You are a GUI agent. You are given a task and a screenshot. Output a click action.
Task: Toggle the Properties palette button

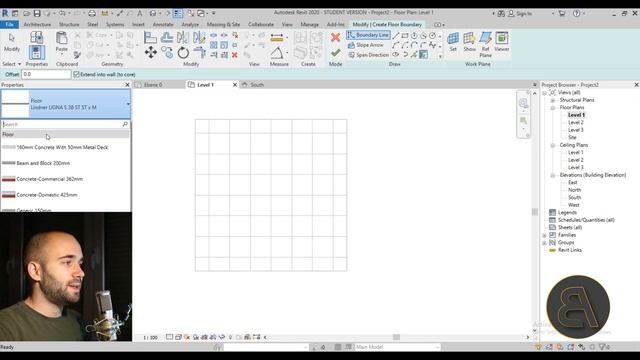(36, 52)
